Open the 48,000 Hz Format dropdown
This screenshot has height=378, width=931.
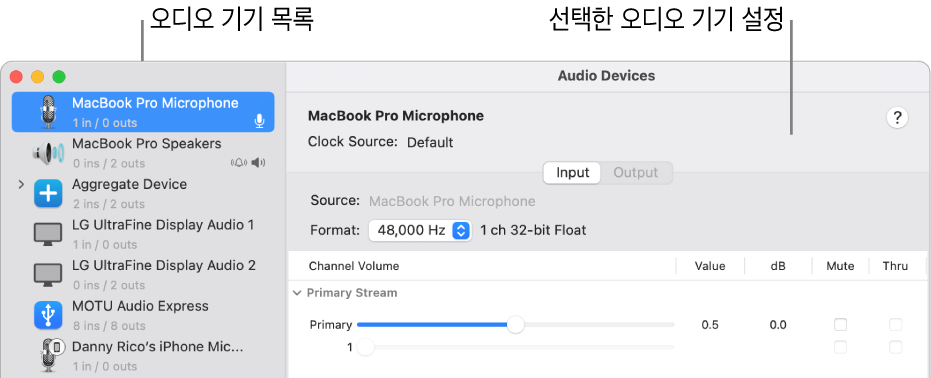420,230
